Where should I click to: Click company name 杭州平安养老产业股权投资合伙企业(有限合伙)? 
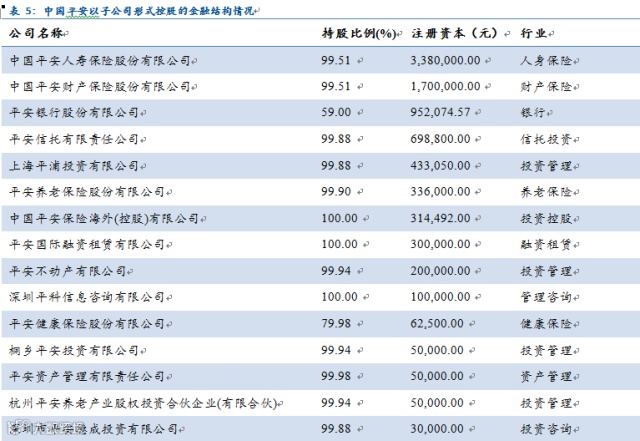point(143,403)
